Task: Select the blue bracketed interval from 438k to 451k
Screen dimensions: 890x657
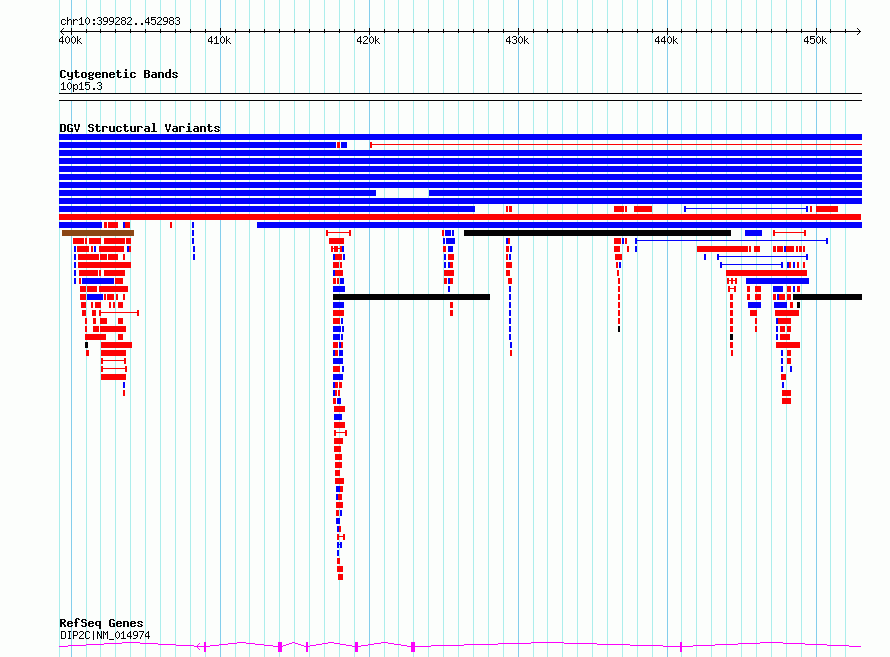Action: [x=731, y=241]
